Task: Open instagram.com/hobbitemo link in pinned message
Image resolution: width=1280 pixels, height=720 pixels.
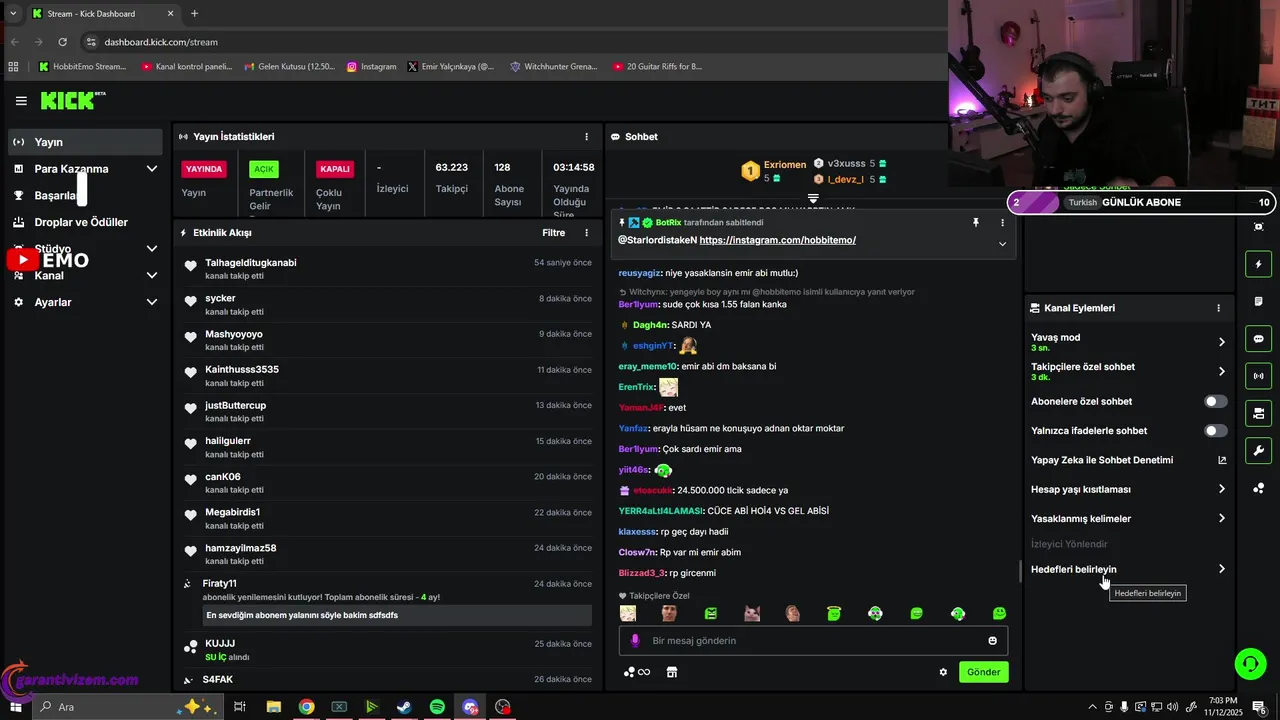Action: (x=778, y=240)
